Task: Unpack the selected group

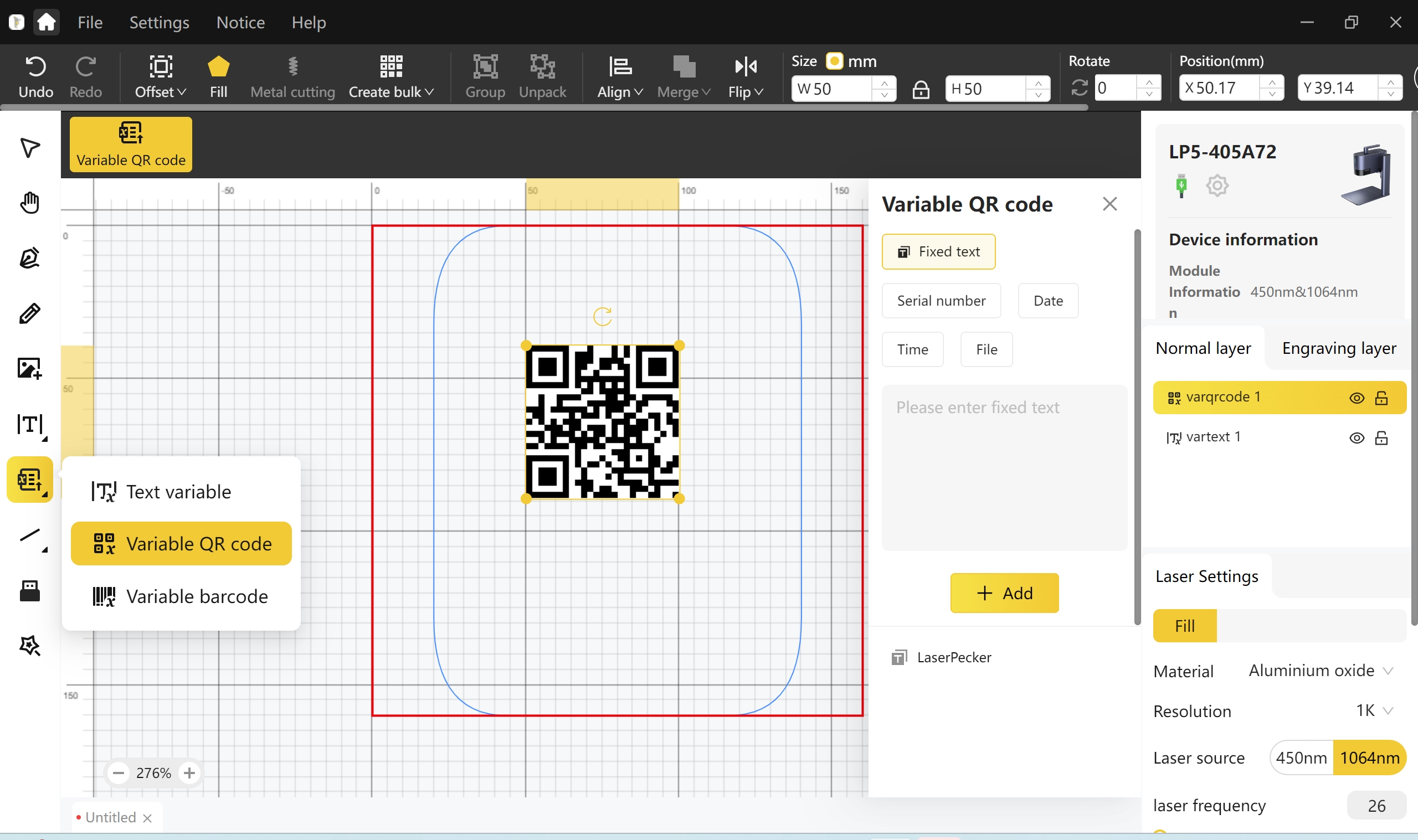Action: point(542,77)
